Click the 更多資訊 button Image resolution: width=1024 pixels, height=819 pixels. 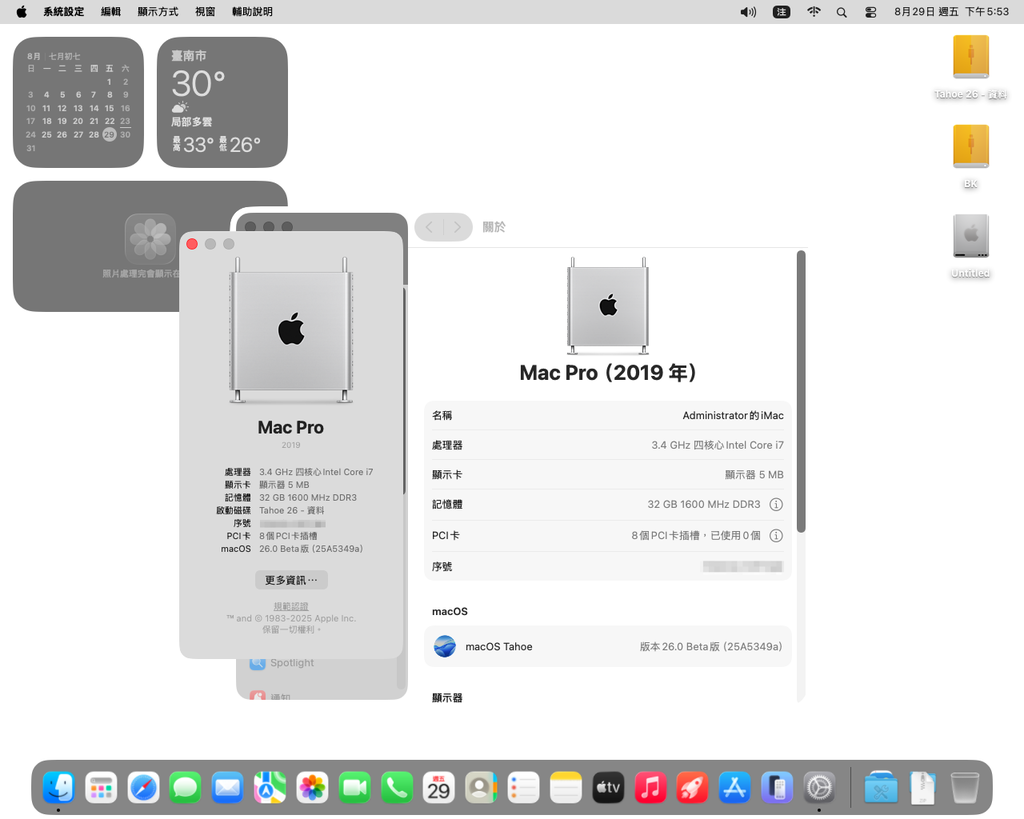pos(291,580)
